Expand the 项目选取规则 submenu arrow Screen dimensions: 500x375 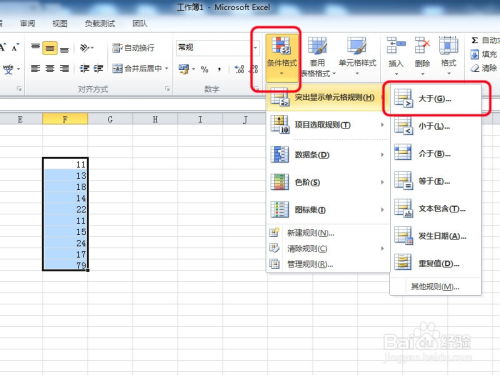point(382,125)
